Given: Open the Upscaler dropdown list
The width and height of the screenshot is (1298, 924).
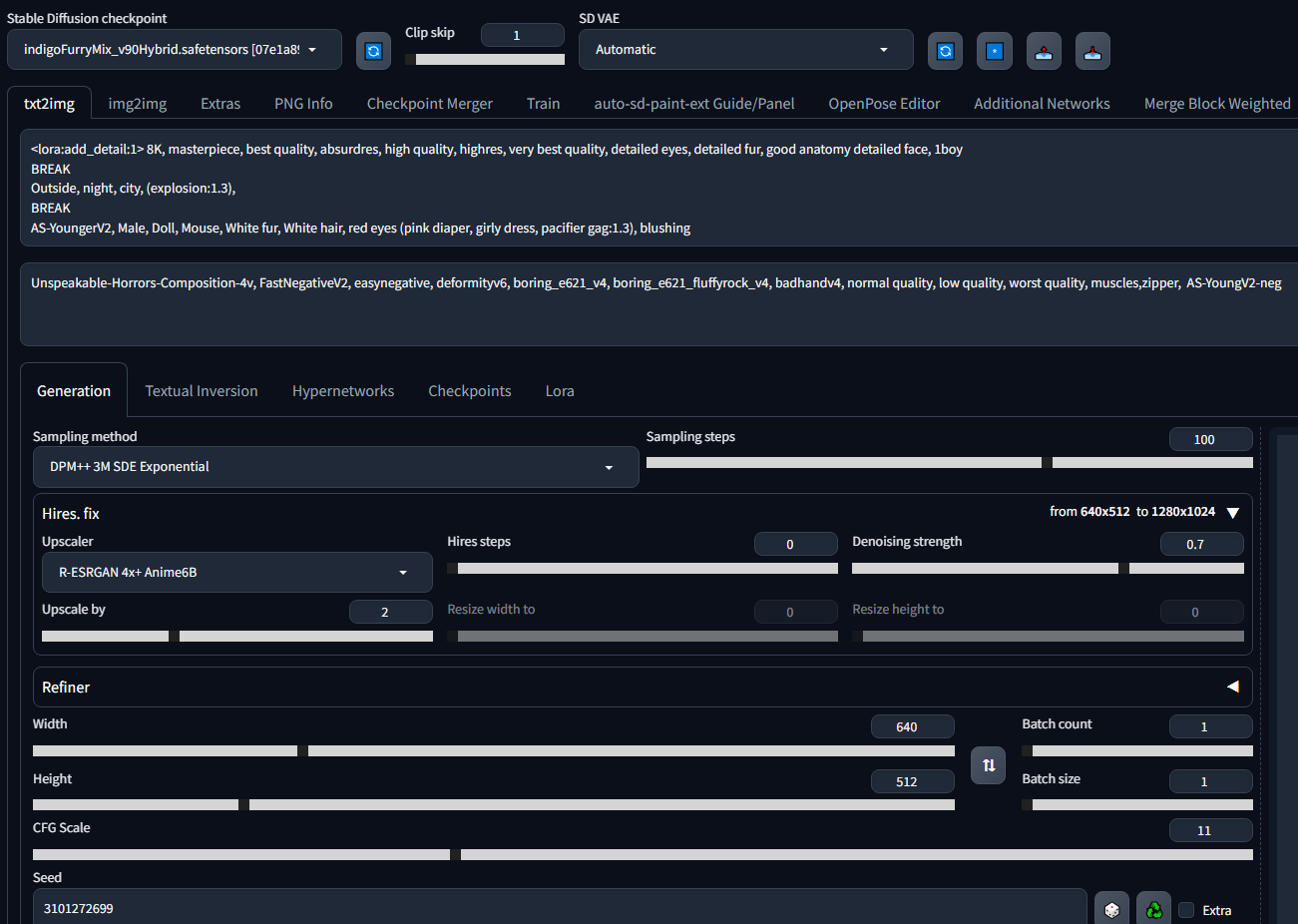Looking at the screenshot, I should click(x=236, y=573).
